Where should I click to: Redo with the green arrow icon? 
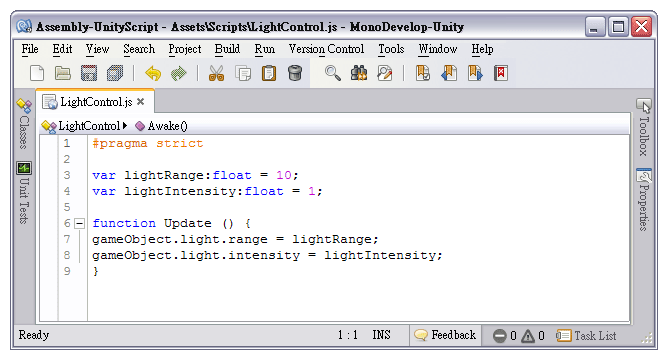point(179,73)
